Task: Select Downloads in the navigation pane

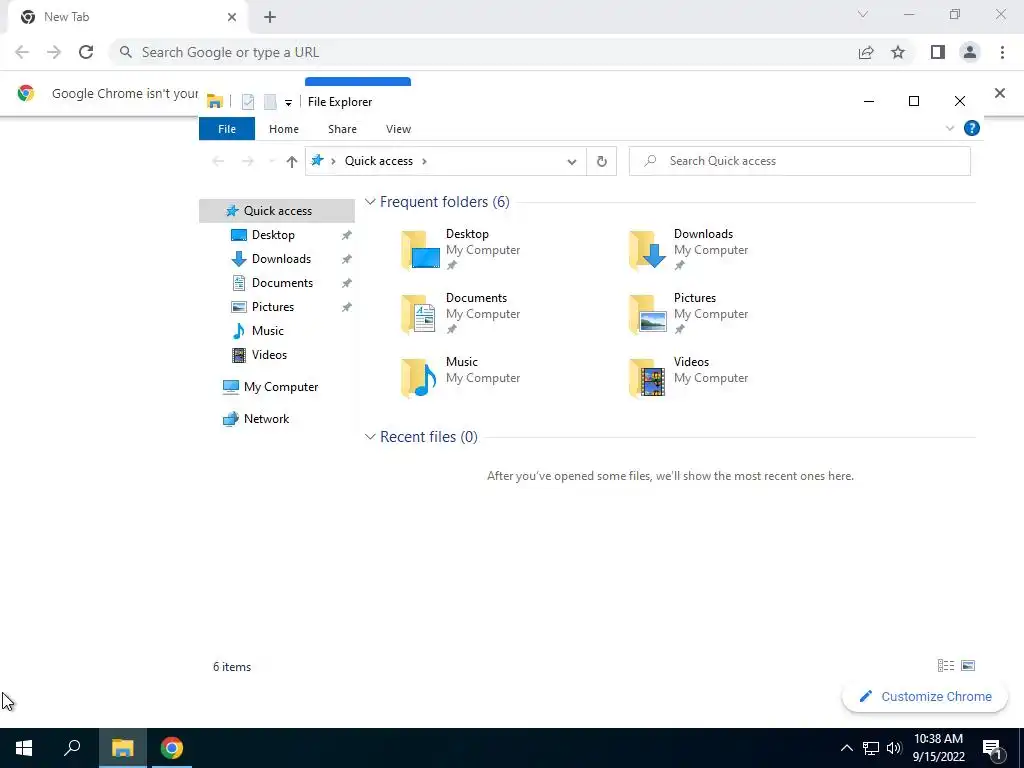Action: [x=281, y=259]
